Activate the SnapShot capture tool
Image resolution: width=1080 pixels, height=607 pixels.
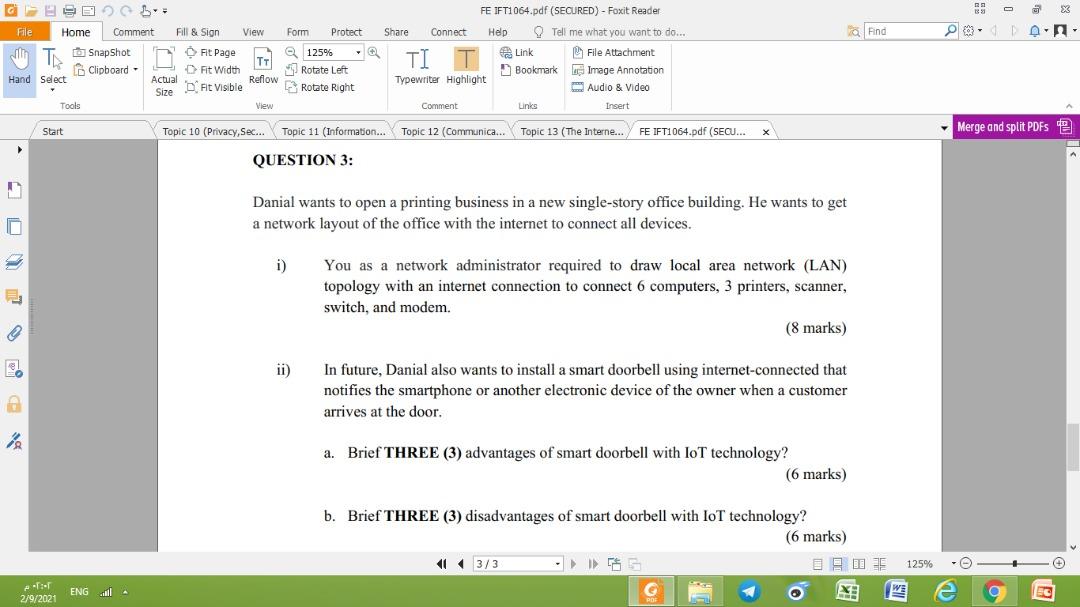click(x=101, y=52)
